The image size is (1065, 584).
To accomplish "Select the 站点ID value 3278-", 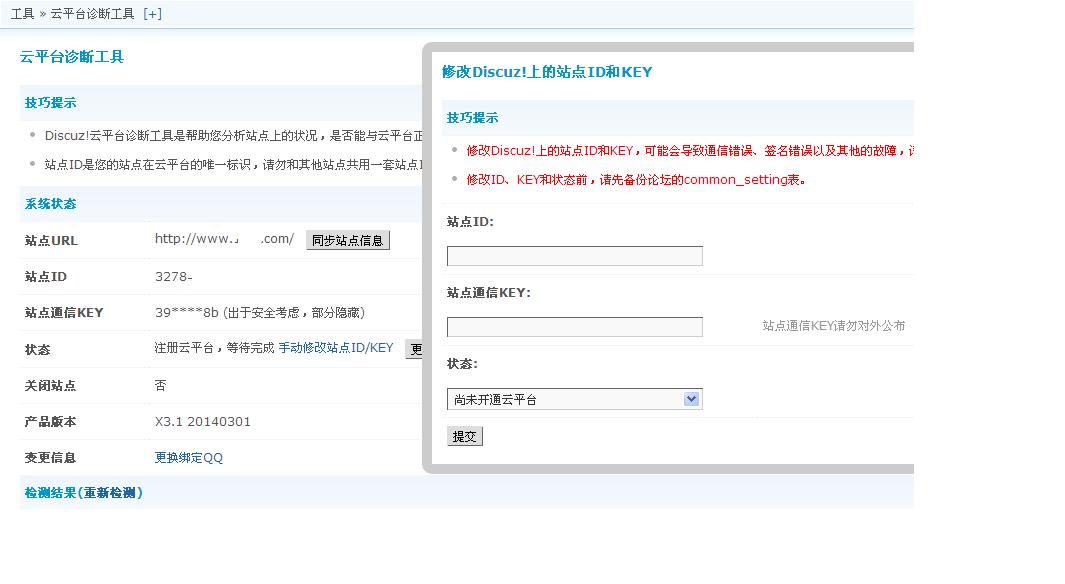I will click(174, 276).
